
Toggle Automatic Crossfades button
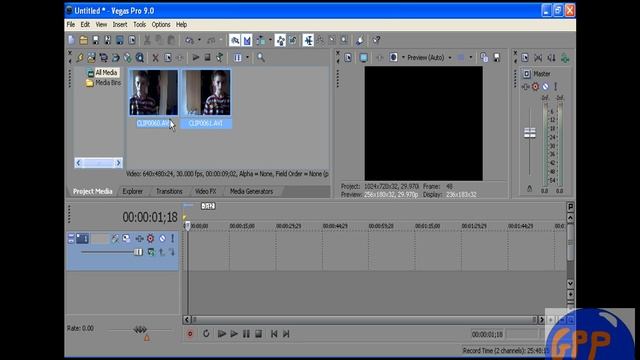click(x=247, y=40)
